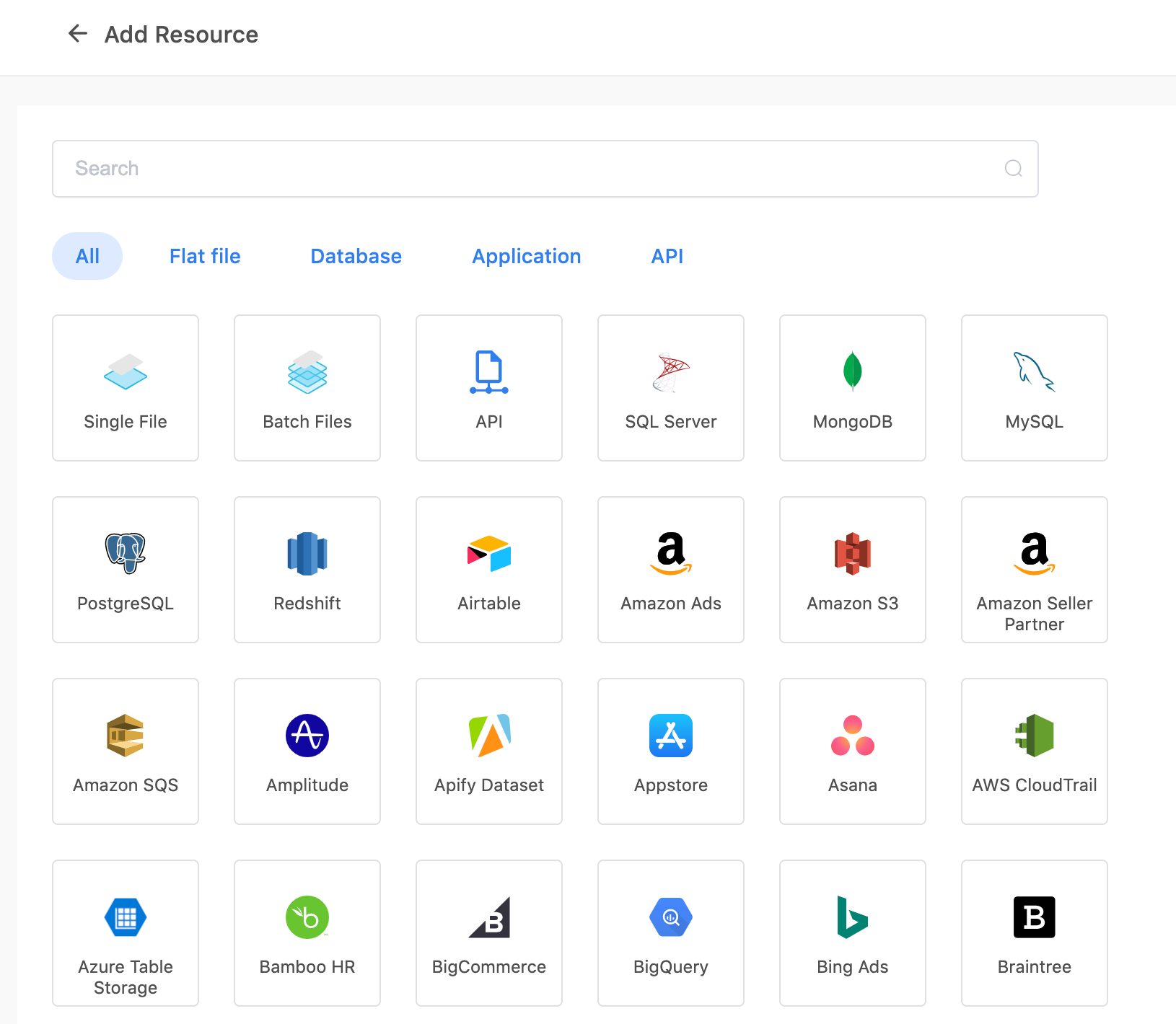Screen dimensions: 1176x1024
Task: Choose the Single File resource icon
Action: 126,371
